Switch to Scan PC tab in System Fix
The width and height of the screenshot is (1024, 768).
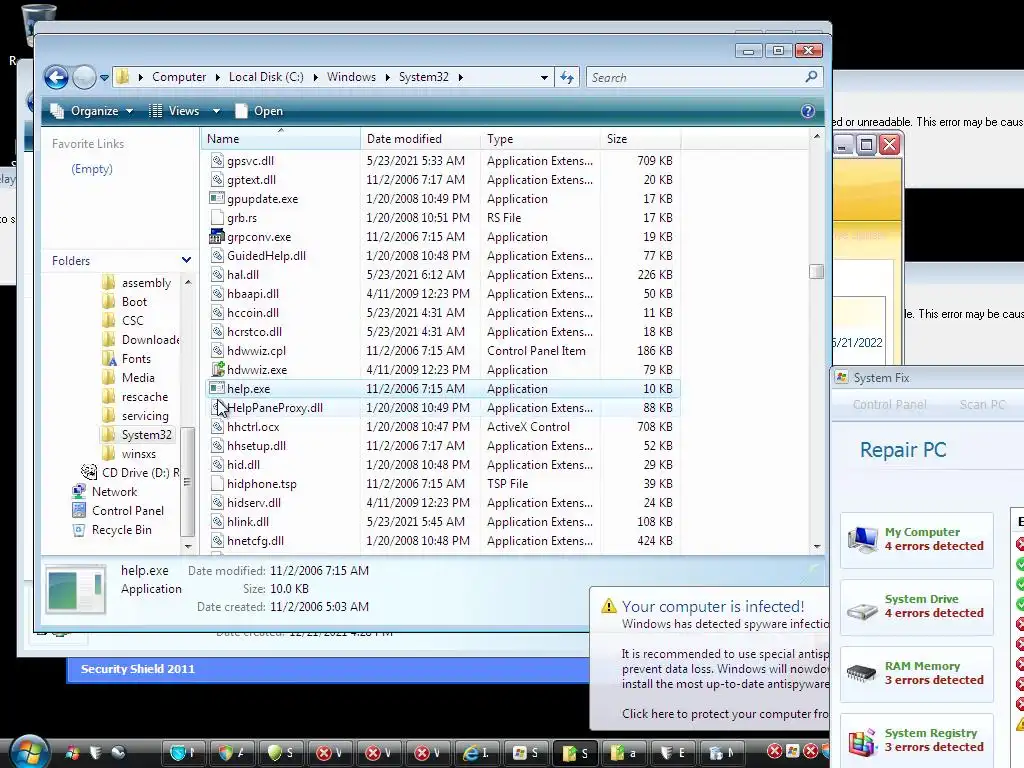(982, 404)
